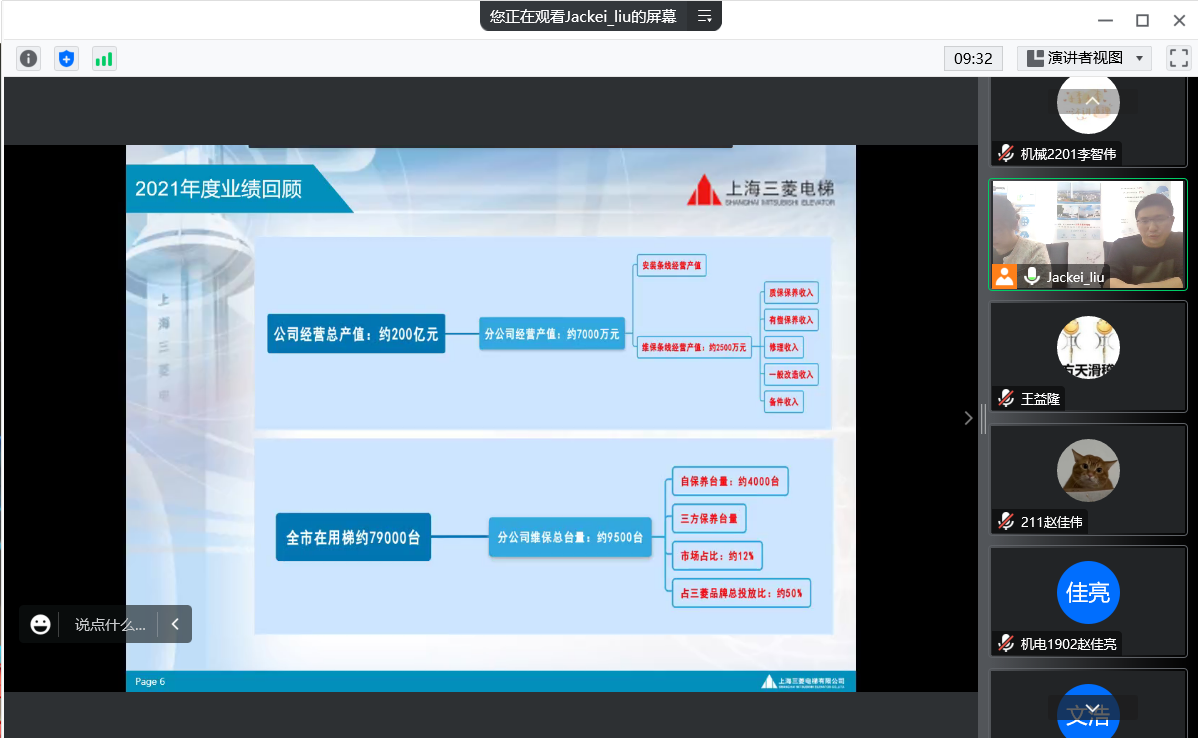Click 公司经营总产值：约200亿元 box
The height and width of the screenshot is (738, 1198).
click(x=356, y=334)
